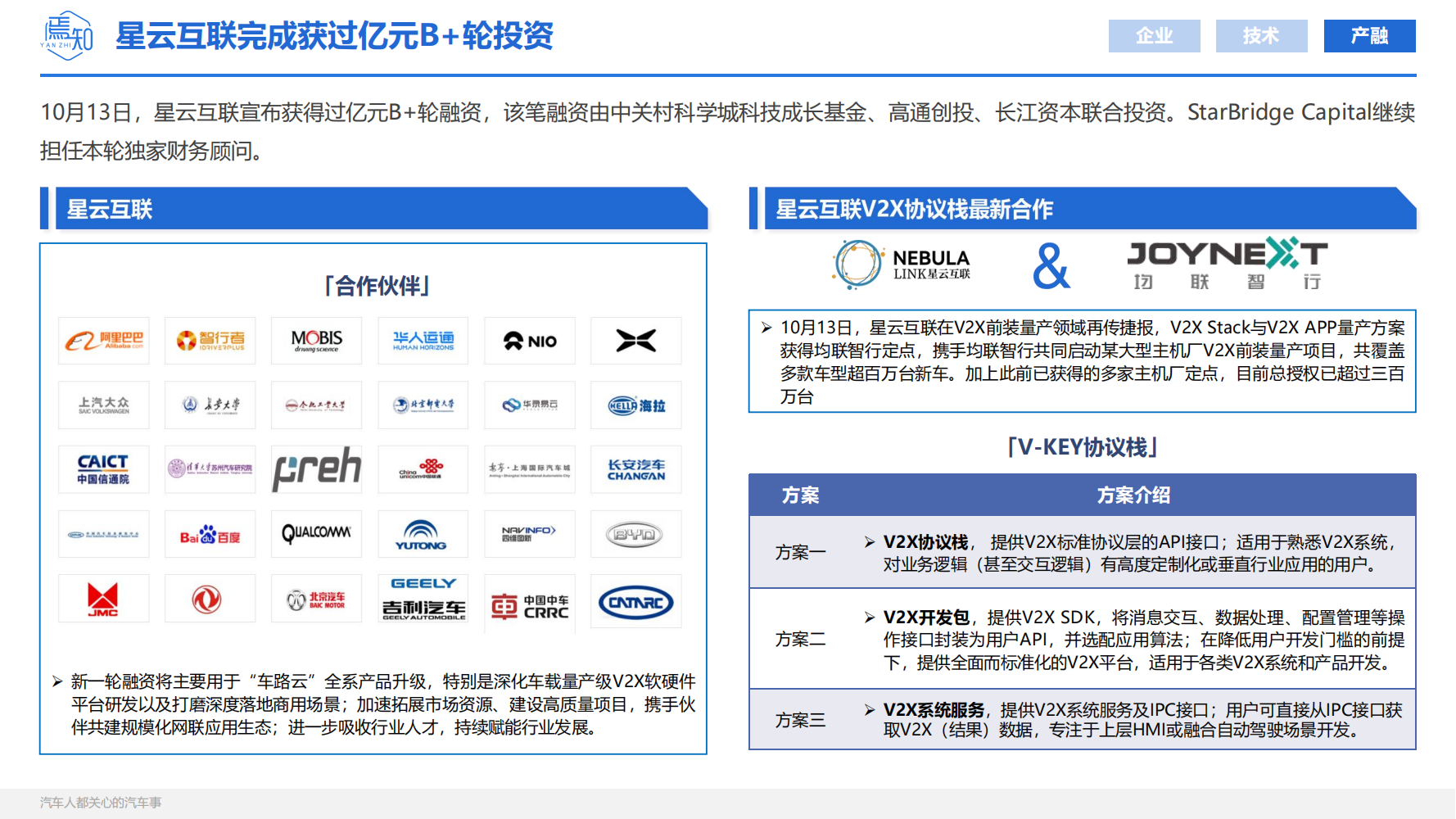Click the MOBIS logo
Image resolution: width=1456 pixels, height=819 pixels.
(x=317, y=341)
